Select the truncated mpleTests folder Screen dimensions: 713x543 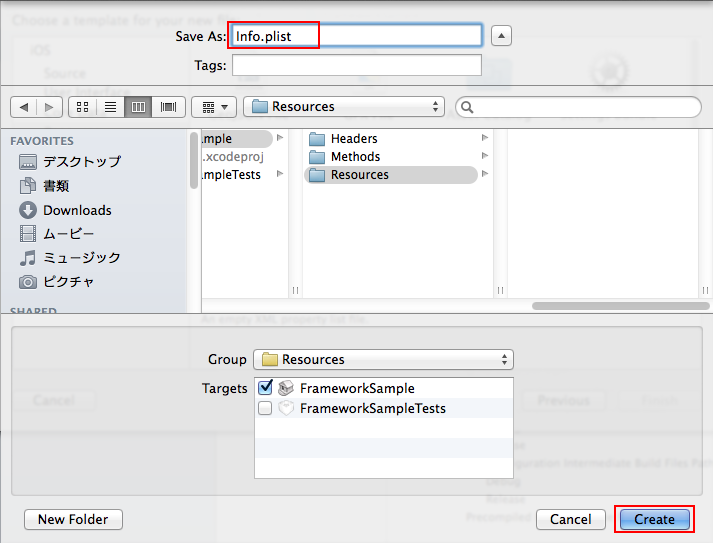pyautogui.click(x=231, y=175)
